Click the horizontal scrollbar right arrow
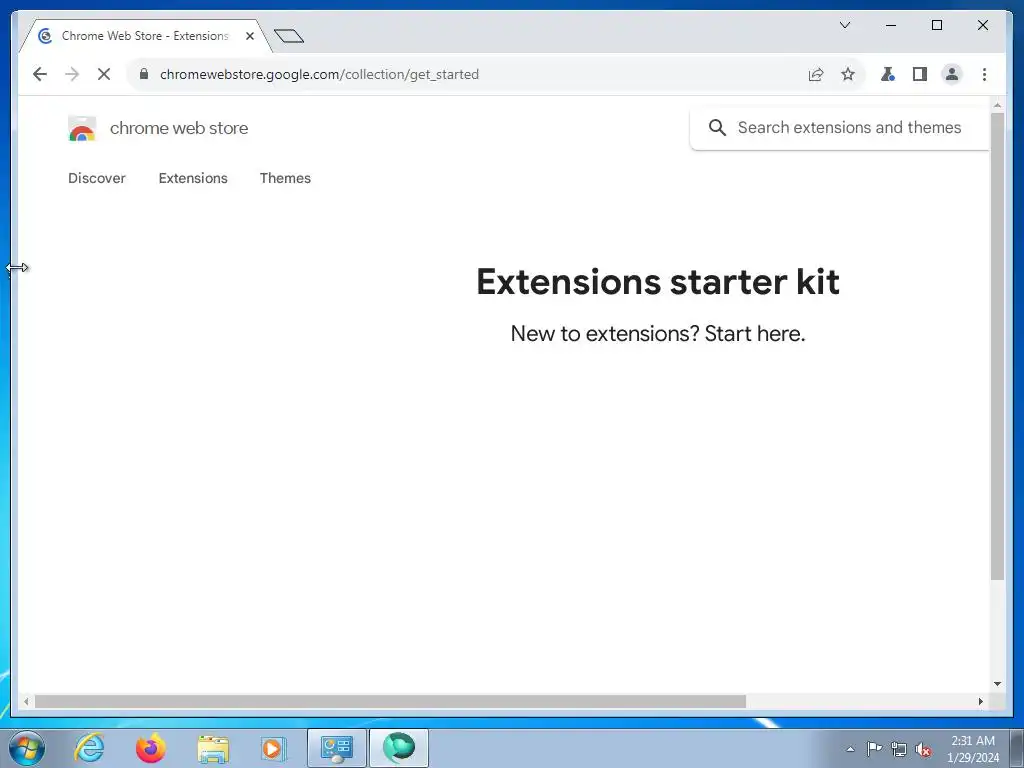 click(981, 701)
